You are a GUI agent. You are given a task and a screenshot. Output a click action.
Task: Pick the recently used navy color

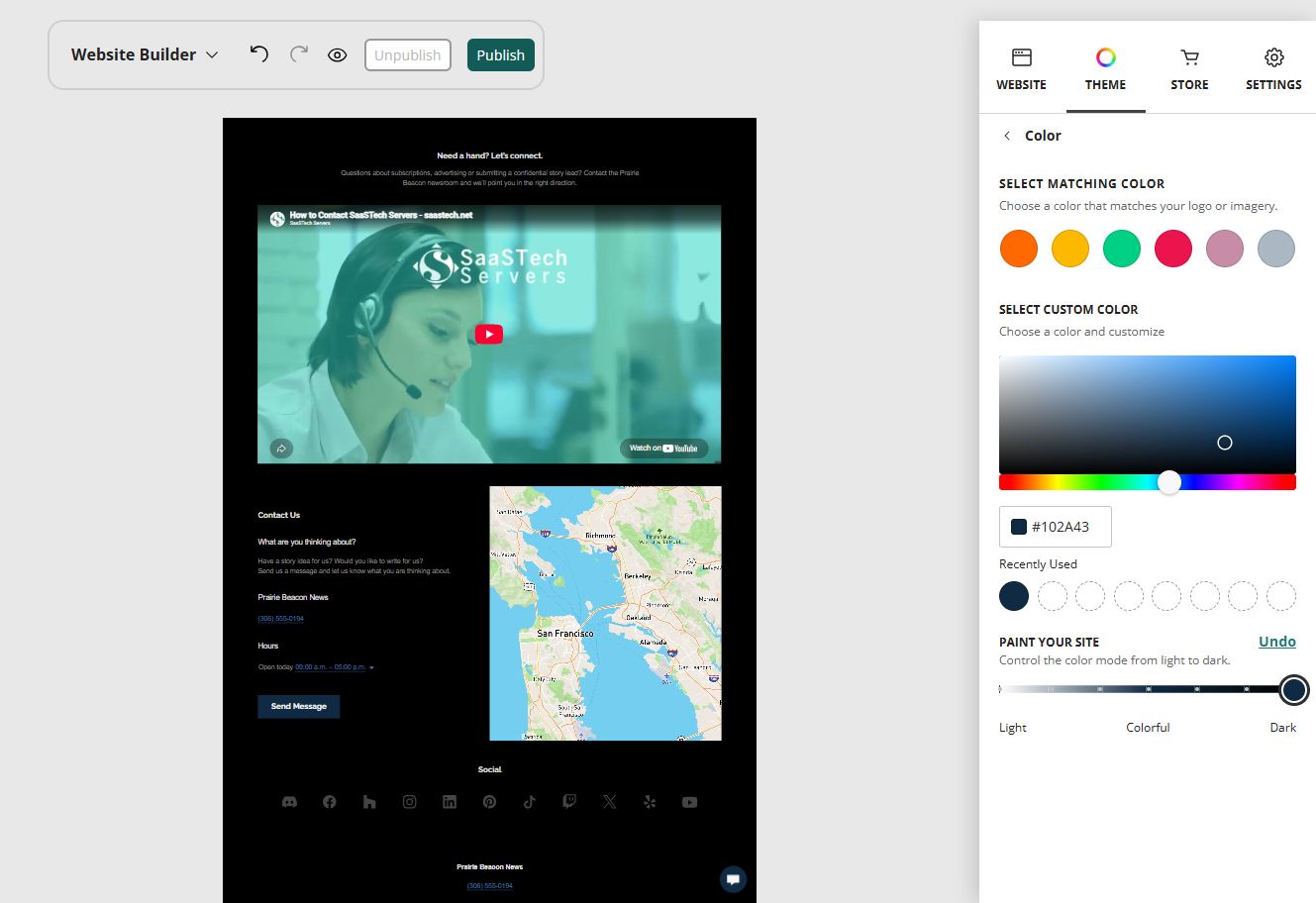point(1014,596)
